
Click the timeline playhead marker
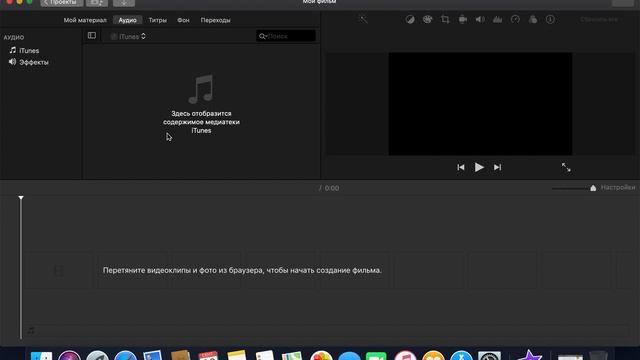(x=21, y=198)
